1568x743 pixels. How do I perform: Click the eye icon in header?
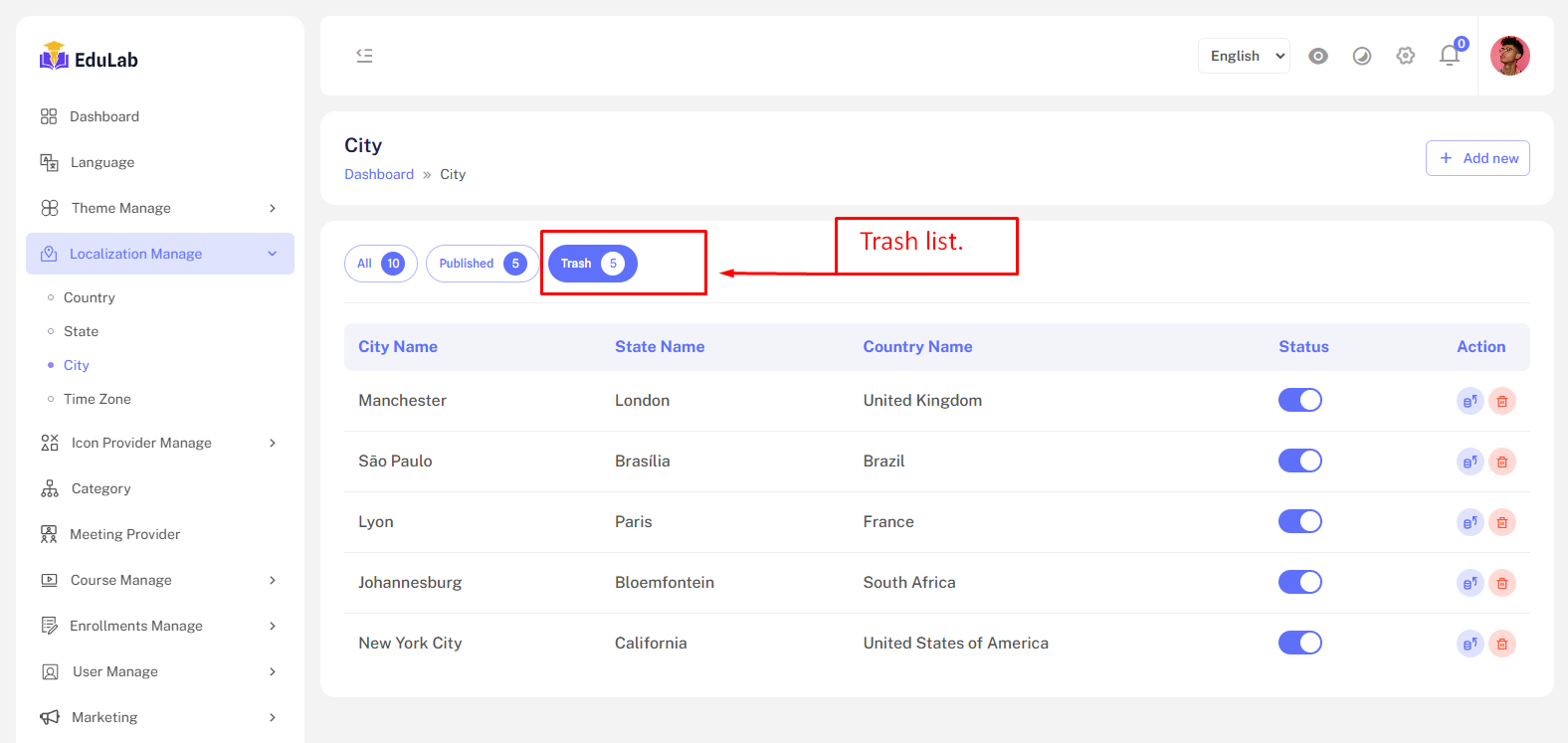point(1318,56)
